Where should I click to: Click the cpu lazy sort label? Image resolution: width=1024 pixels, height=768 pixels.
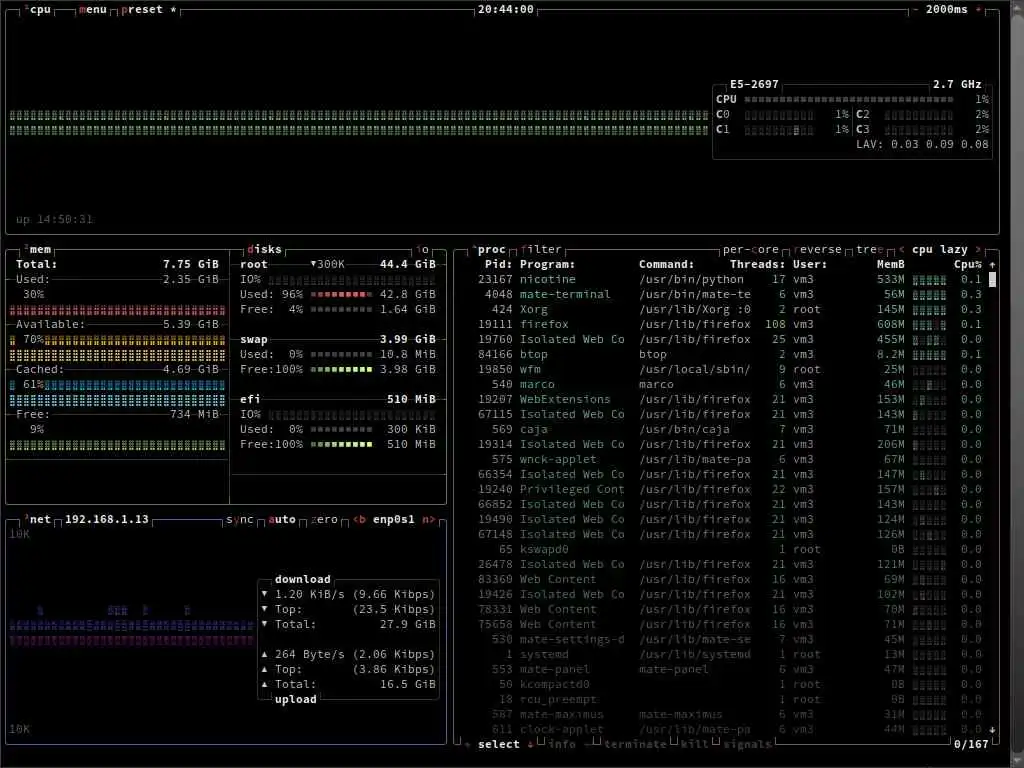coord(940,249)
